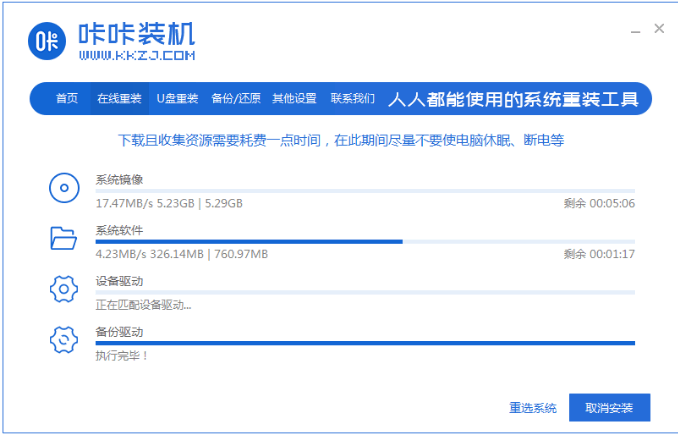Image resolution: width=678 pixels, height=436 pixels.
Task: Close the 咔咔装机 window
Action: pyautogui.click(x=659, y=29)
